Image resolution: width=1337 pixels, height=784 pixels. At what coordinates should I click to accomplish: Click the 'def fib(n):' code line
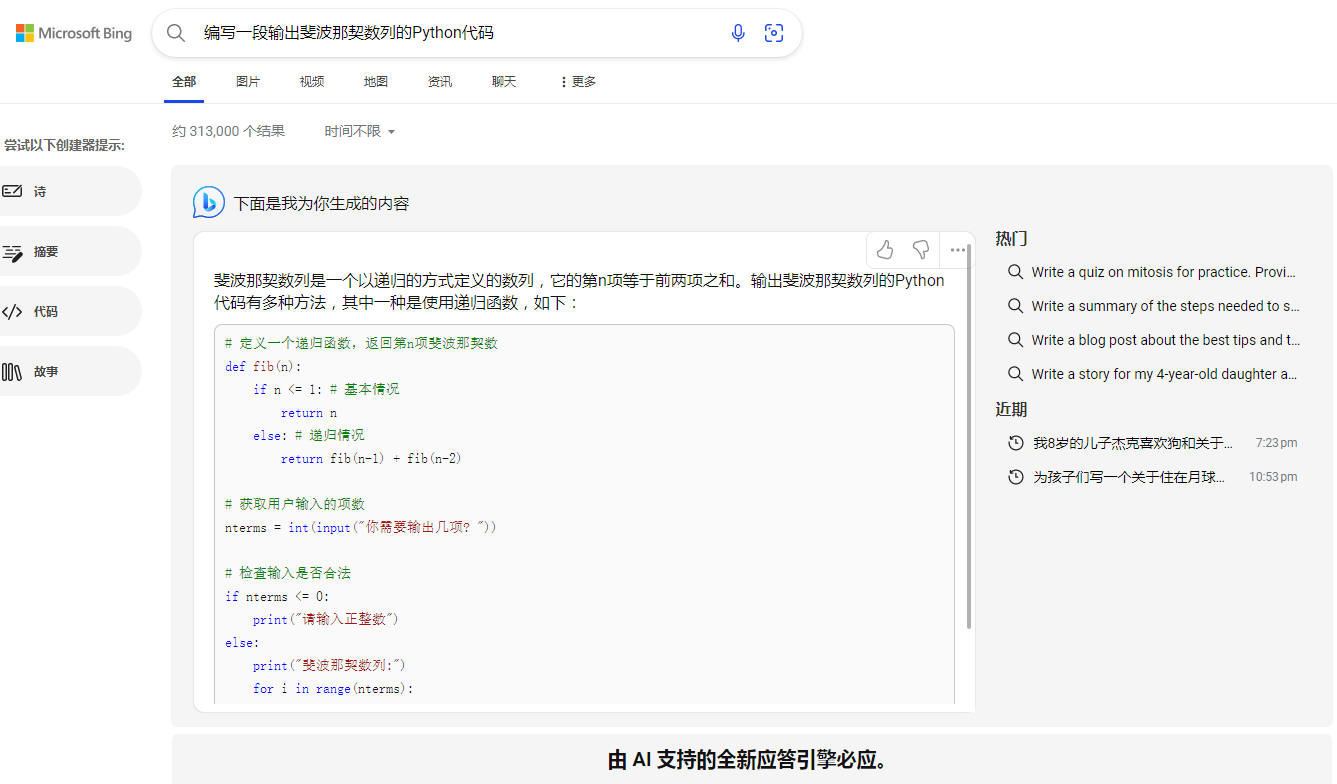pos(263,367)
